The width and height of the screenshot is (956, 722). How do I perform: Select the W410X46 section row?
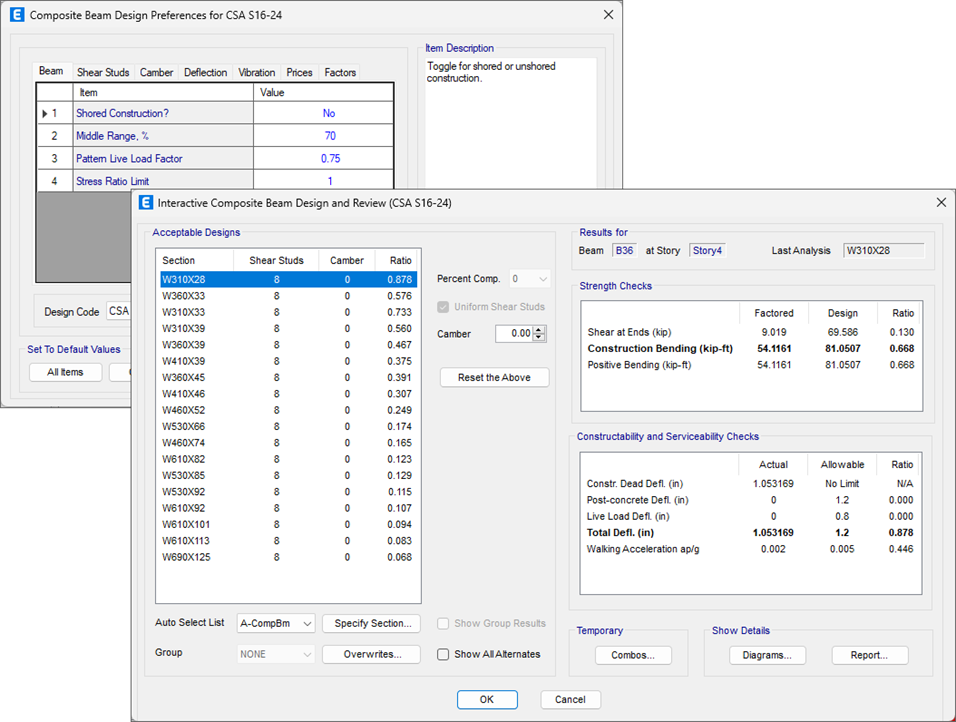pyautogui.click(x=288, y=394)
